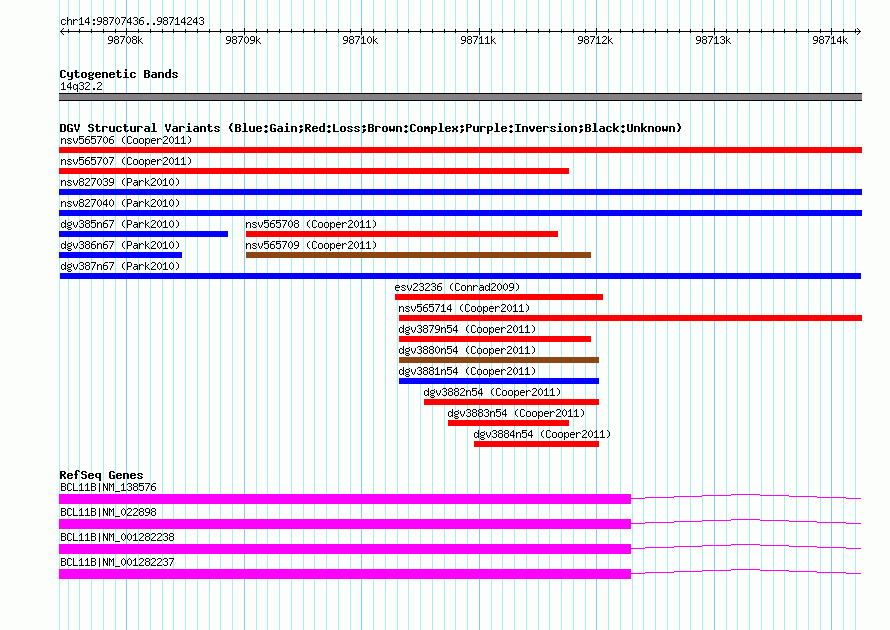The width and height of the screenshot is (890, 630).
Task: Open the nsv827039 (Park2010) variant label
Action: click(120, 182)
